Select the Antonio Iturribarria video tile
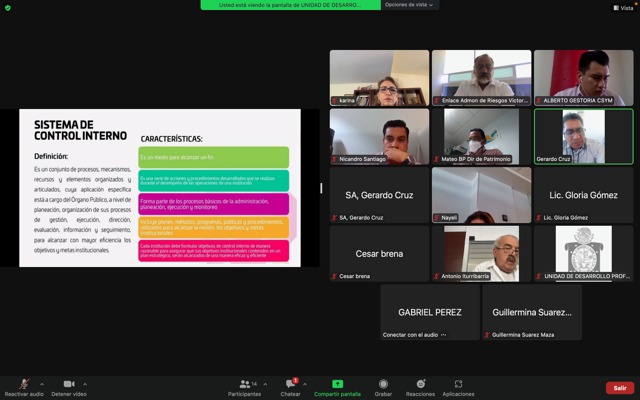 481,253
